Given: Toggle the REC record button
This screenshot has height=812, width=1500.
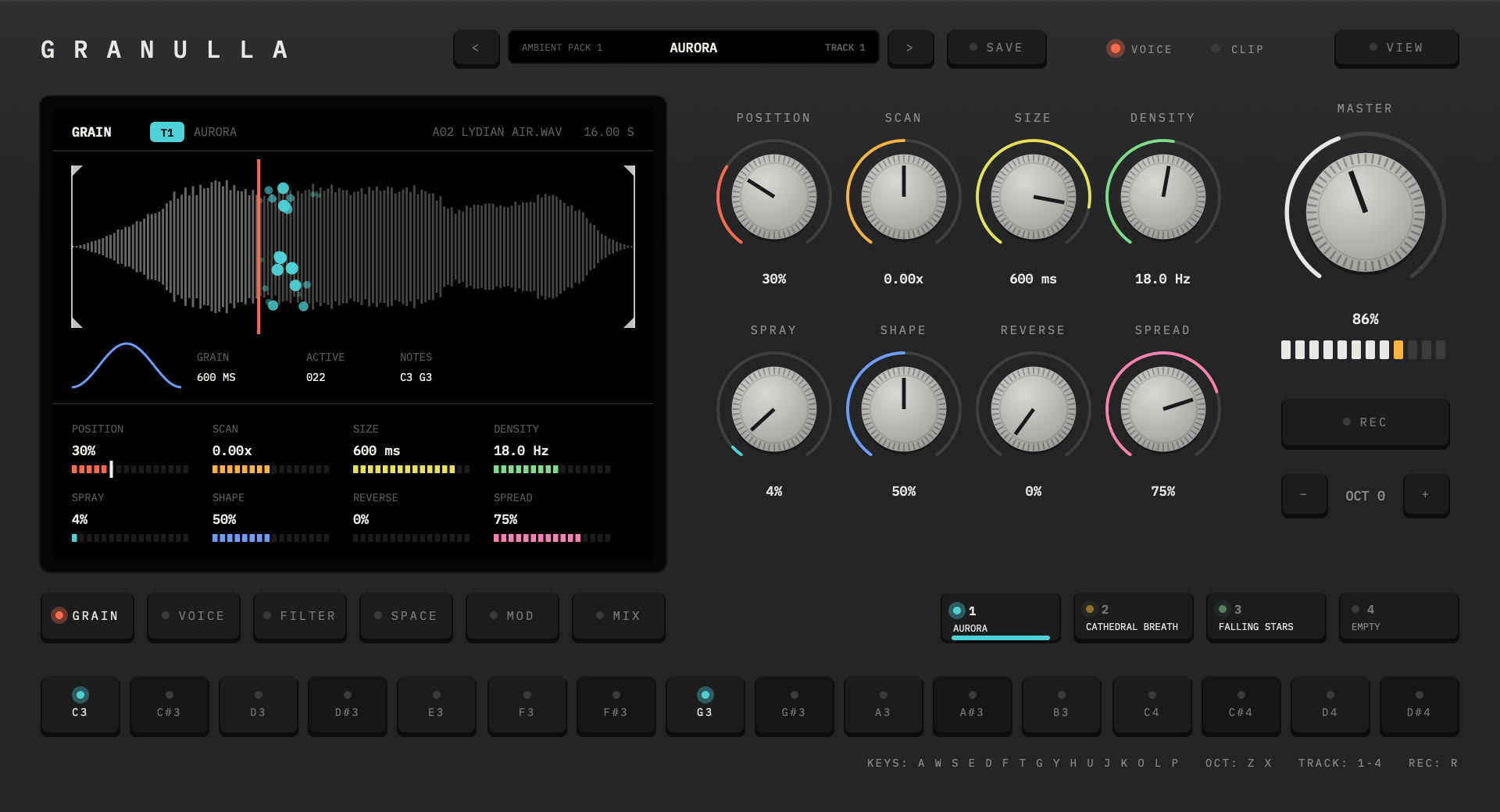Looking at the screenshot, I should coord(1365,422).
